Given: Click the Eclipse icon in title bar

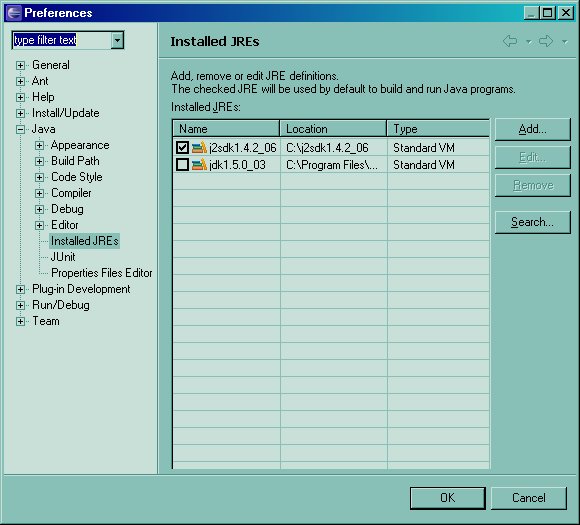Looking at the screenshot, I should (14, 13).
